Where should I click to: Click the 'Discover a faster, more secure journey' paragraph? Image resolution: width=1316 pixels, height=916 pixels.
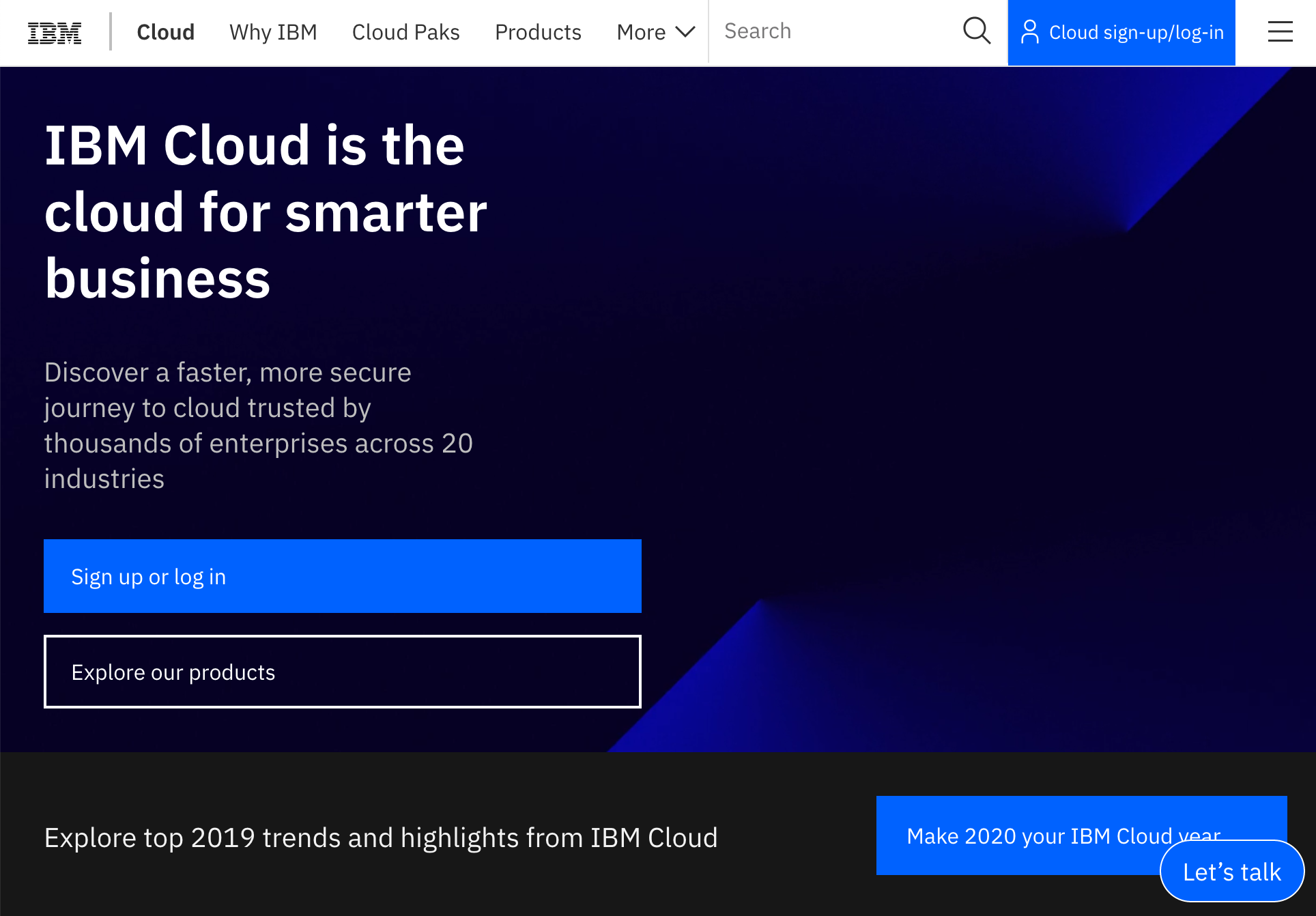[259, 426]
